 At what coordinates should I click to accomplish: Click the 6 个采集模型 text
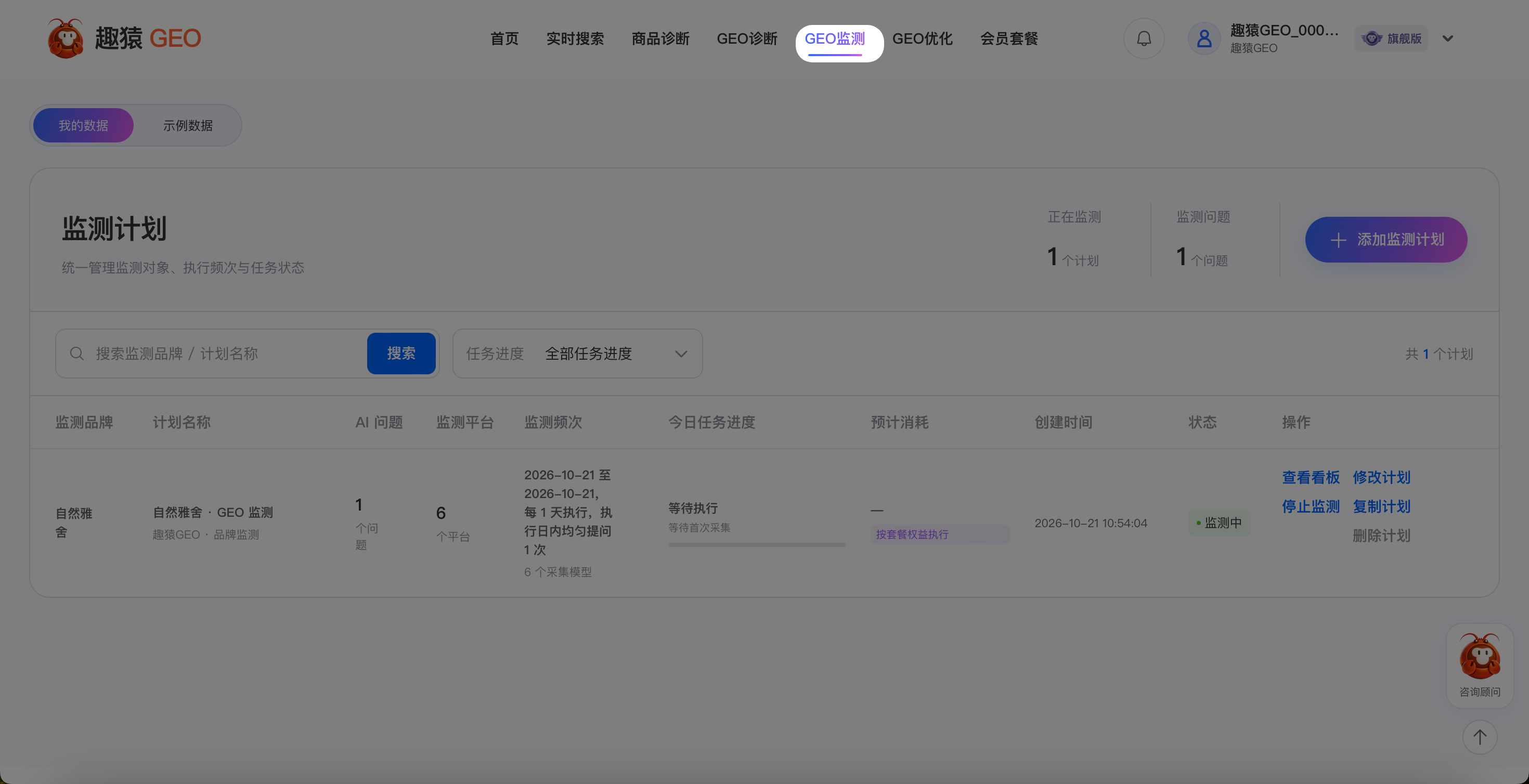[558, 572]
